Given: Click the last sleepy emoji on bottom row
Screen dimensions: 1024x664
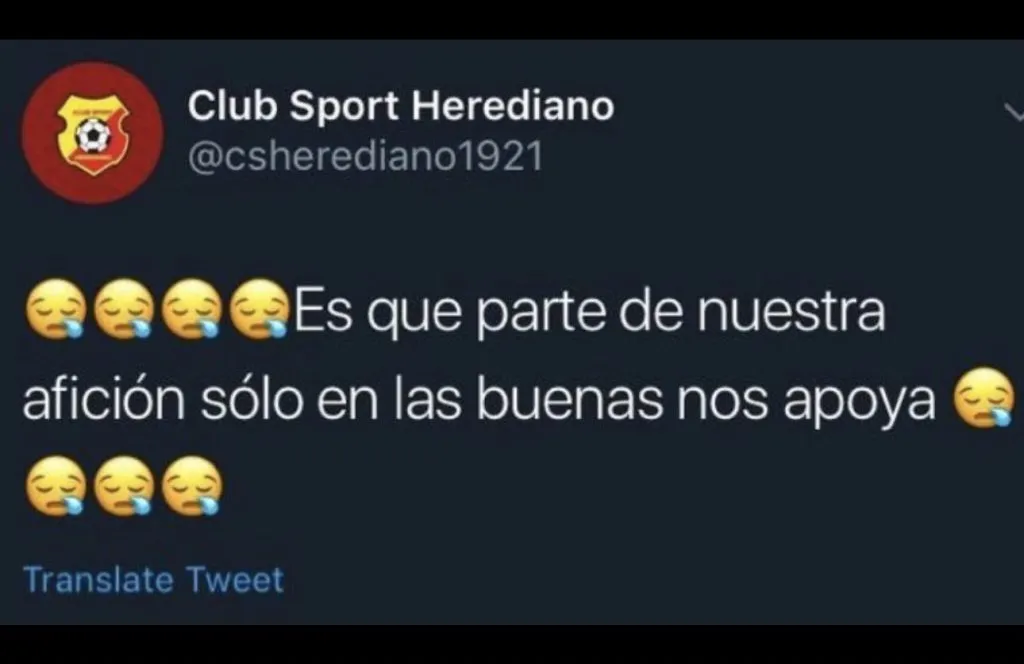Looking at the screenshot, I should coord(192,486).
